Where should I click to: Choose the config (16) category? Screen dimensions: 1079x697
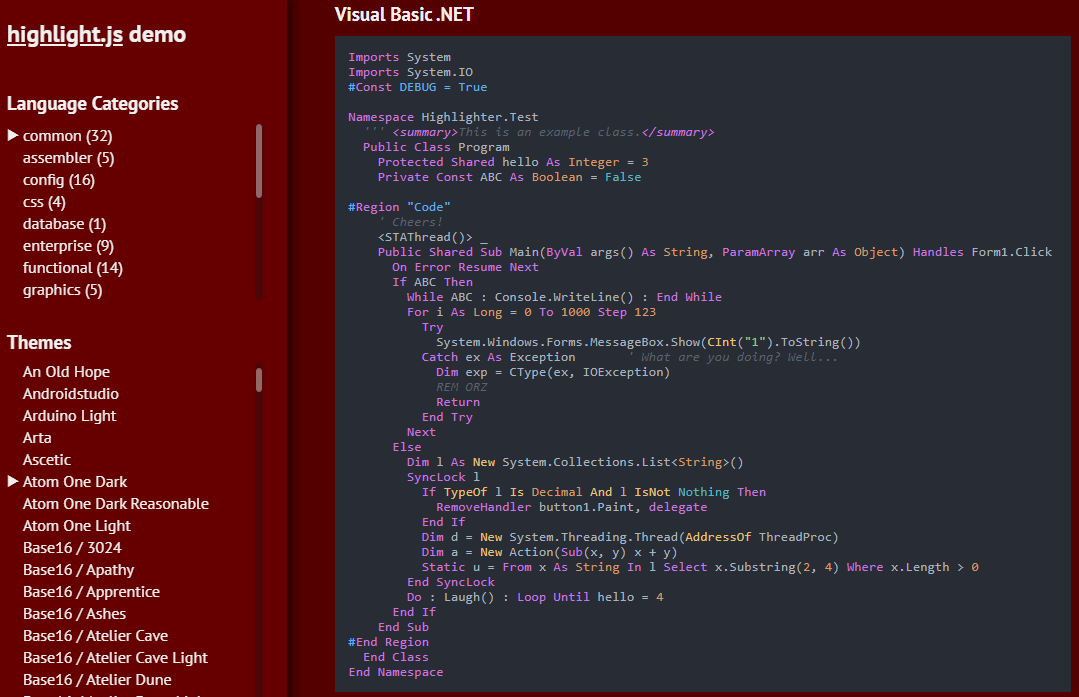point(58,180)
